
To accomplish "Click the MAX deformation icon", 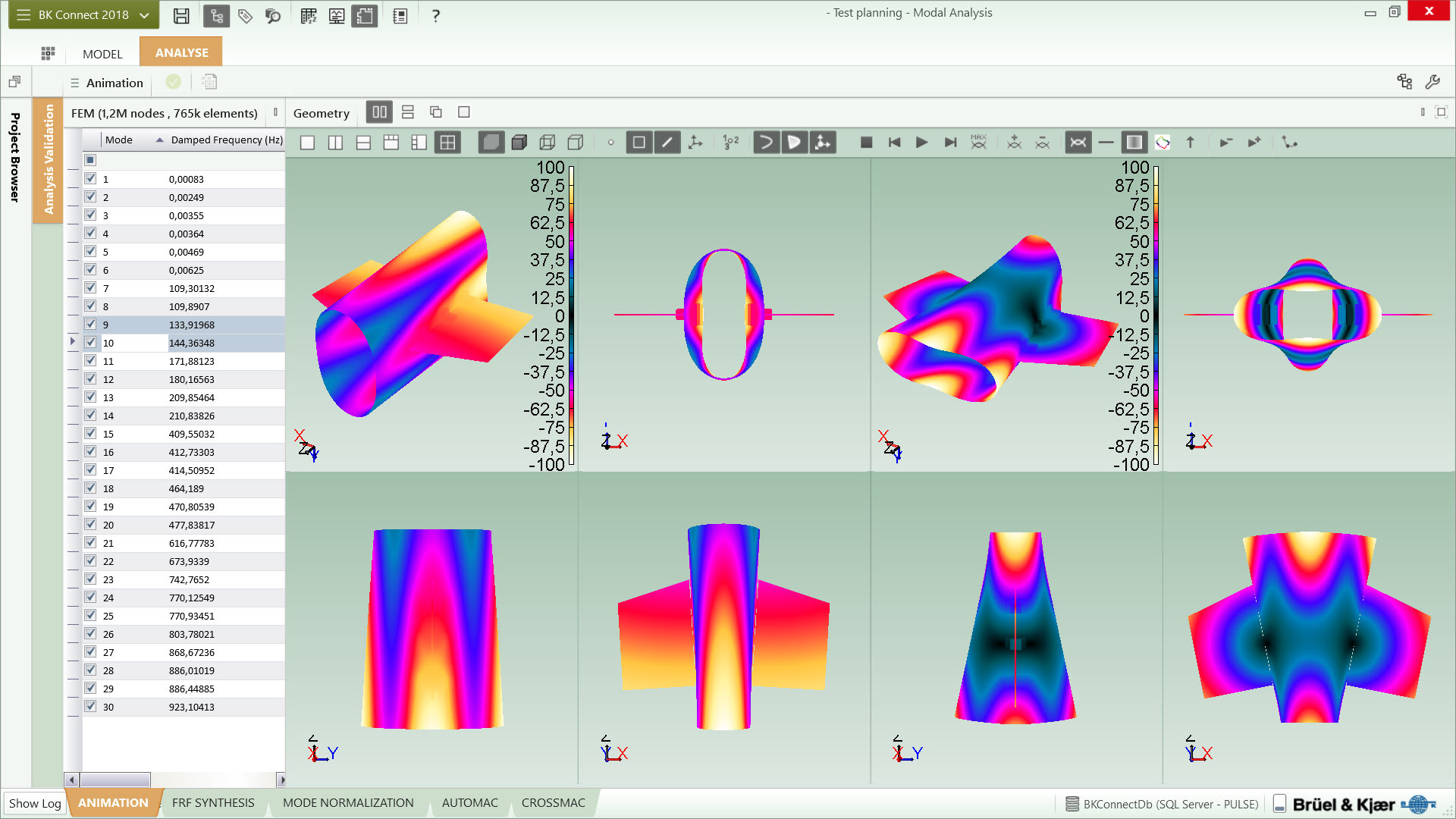I will 978,143.
